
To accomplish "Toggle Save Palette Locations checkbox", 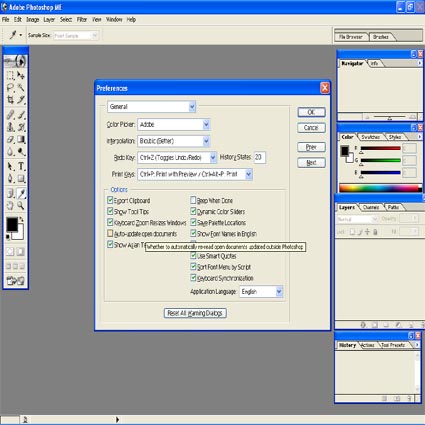I will [193, 222].
